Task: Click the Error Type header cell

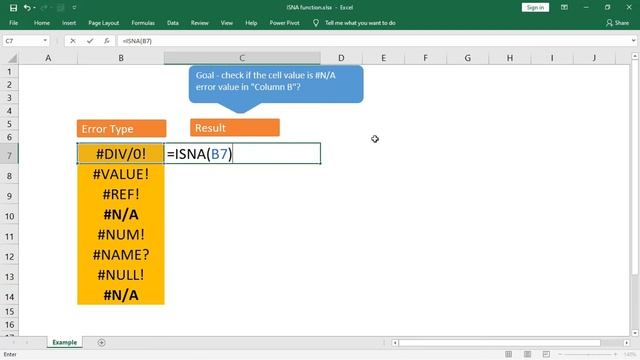Action: (x=121, y=129)
